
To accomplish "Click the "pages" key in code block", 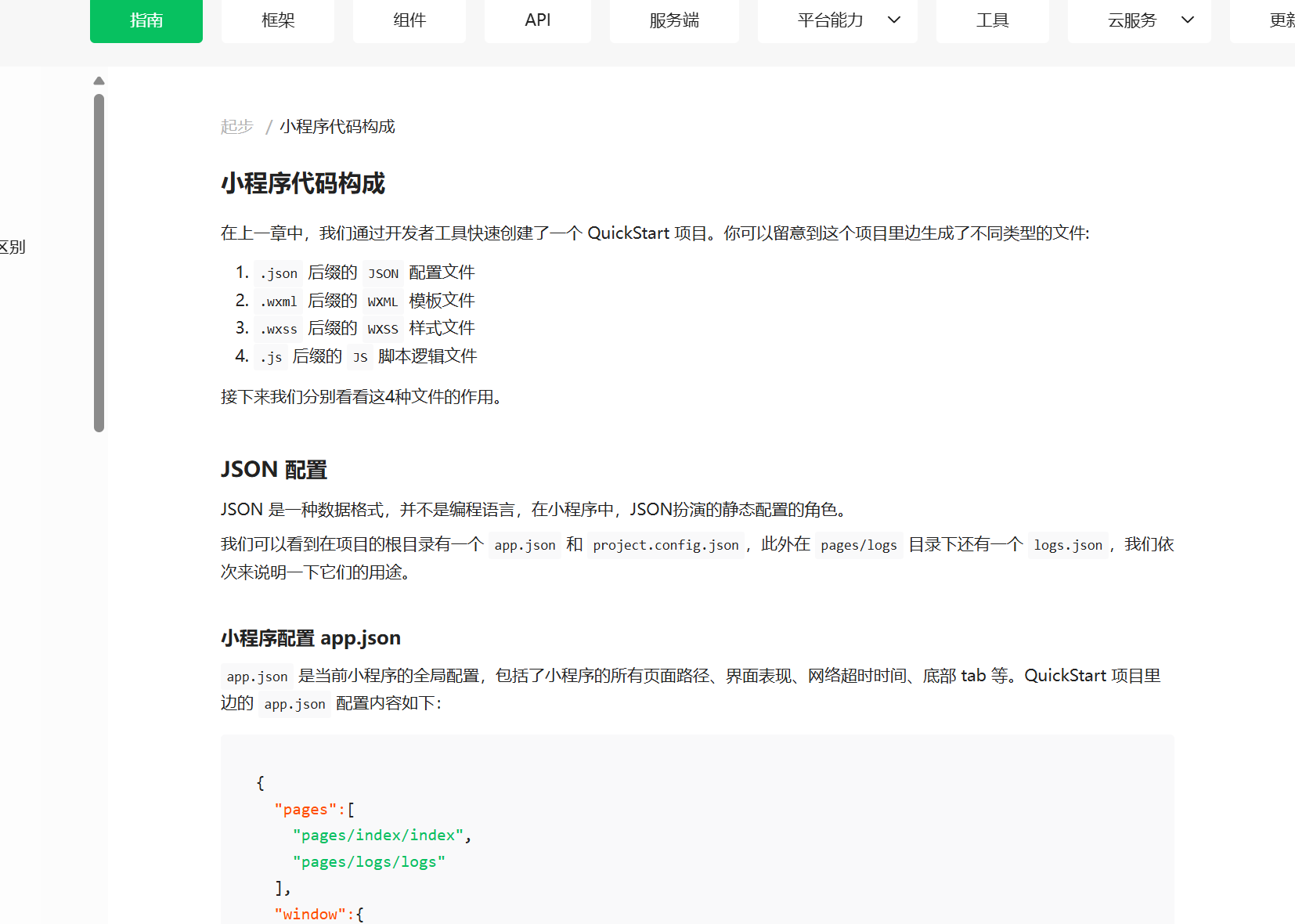I will pyautogui.click(x=305, y=810).
